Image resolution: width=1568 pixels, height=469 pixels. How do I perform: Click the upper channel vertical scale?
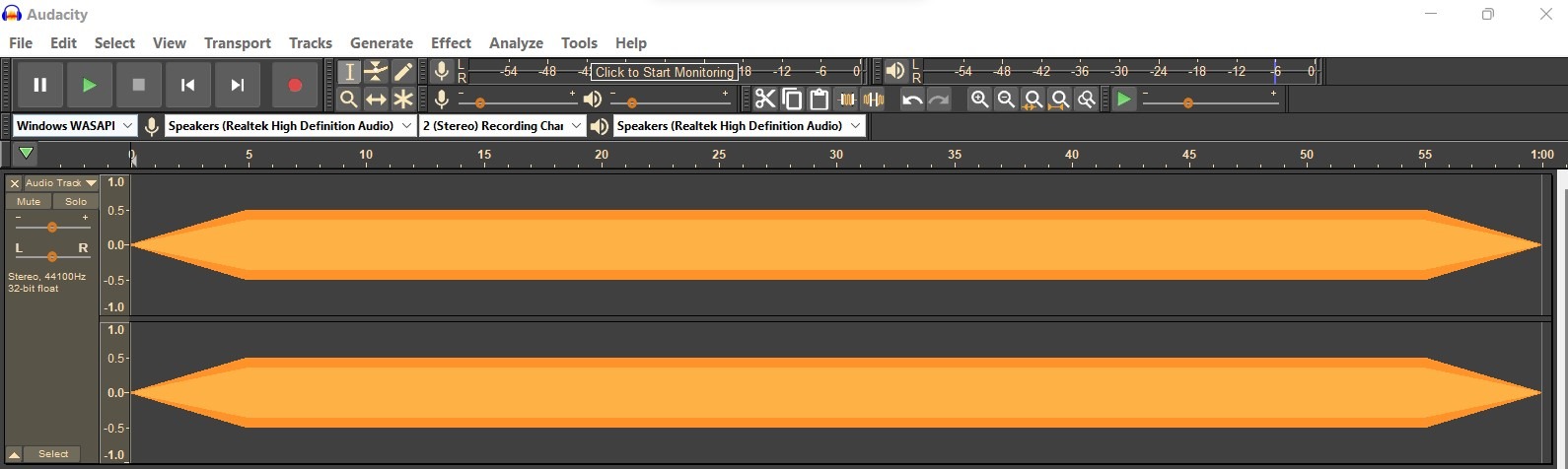click(115, 244)
